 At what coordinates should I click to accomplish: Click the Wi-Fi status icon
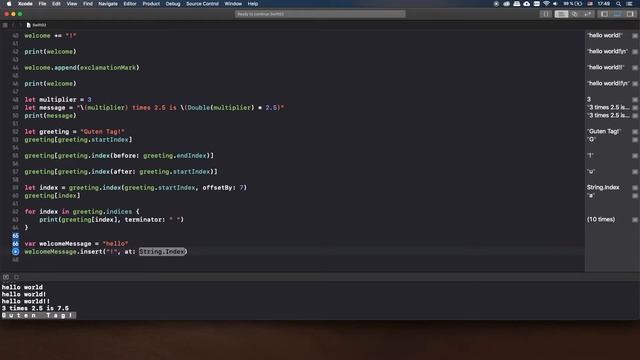pos(547,4)
